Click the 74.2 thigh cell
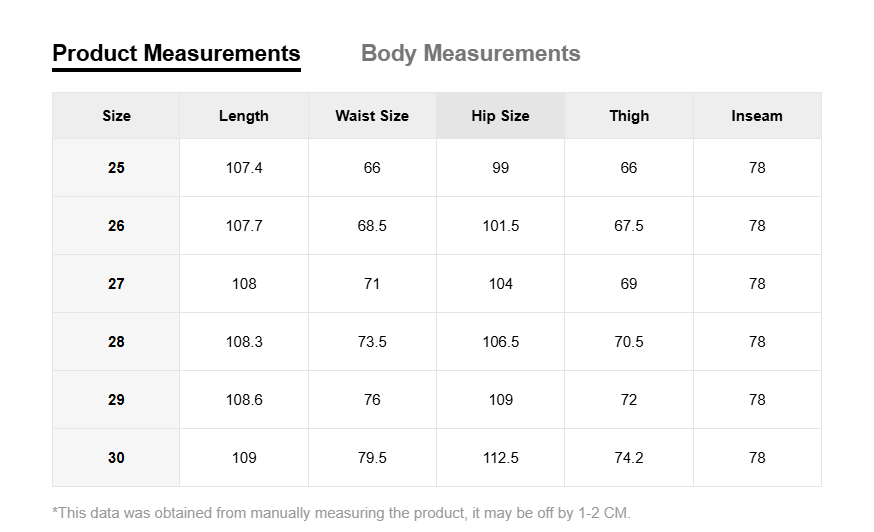Screen dimensions: 874x532 (629, 458)
